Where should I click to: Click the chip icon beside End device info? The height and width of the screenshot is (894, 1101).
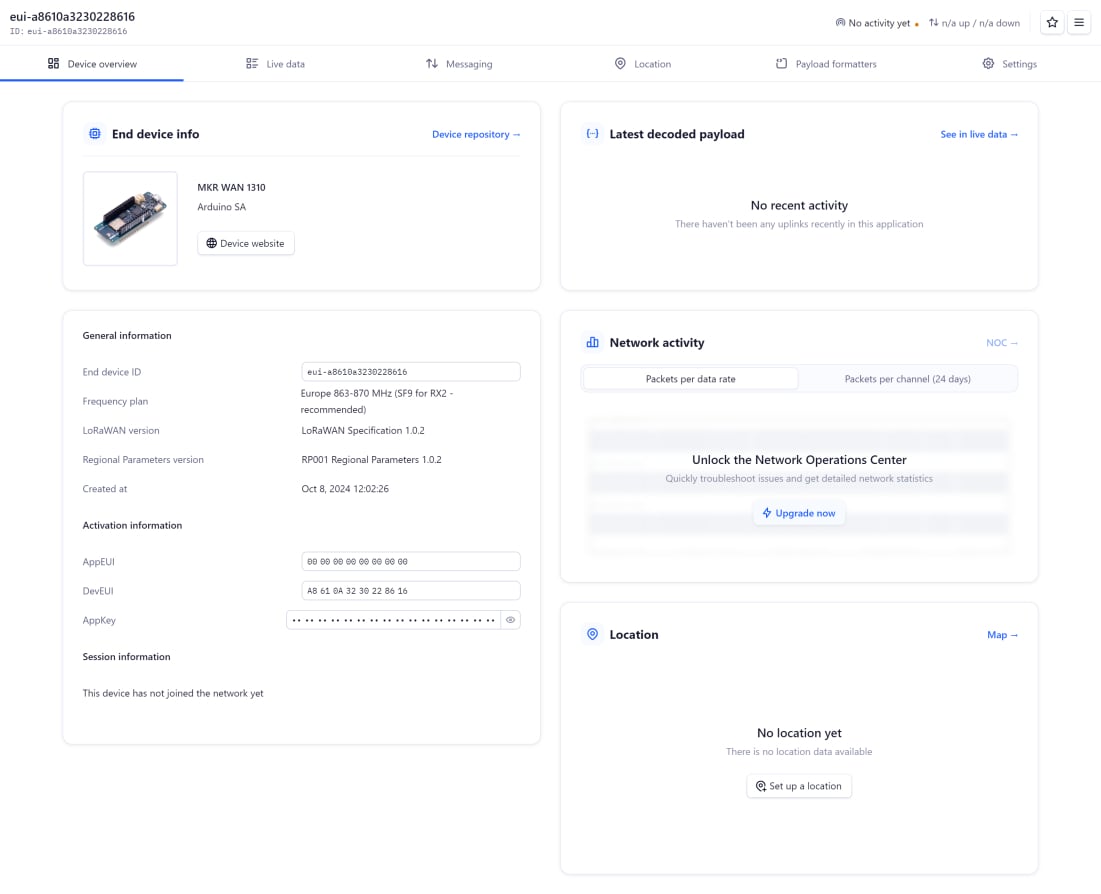(95, 133)
